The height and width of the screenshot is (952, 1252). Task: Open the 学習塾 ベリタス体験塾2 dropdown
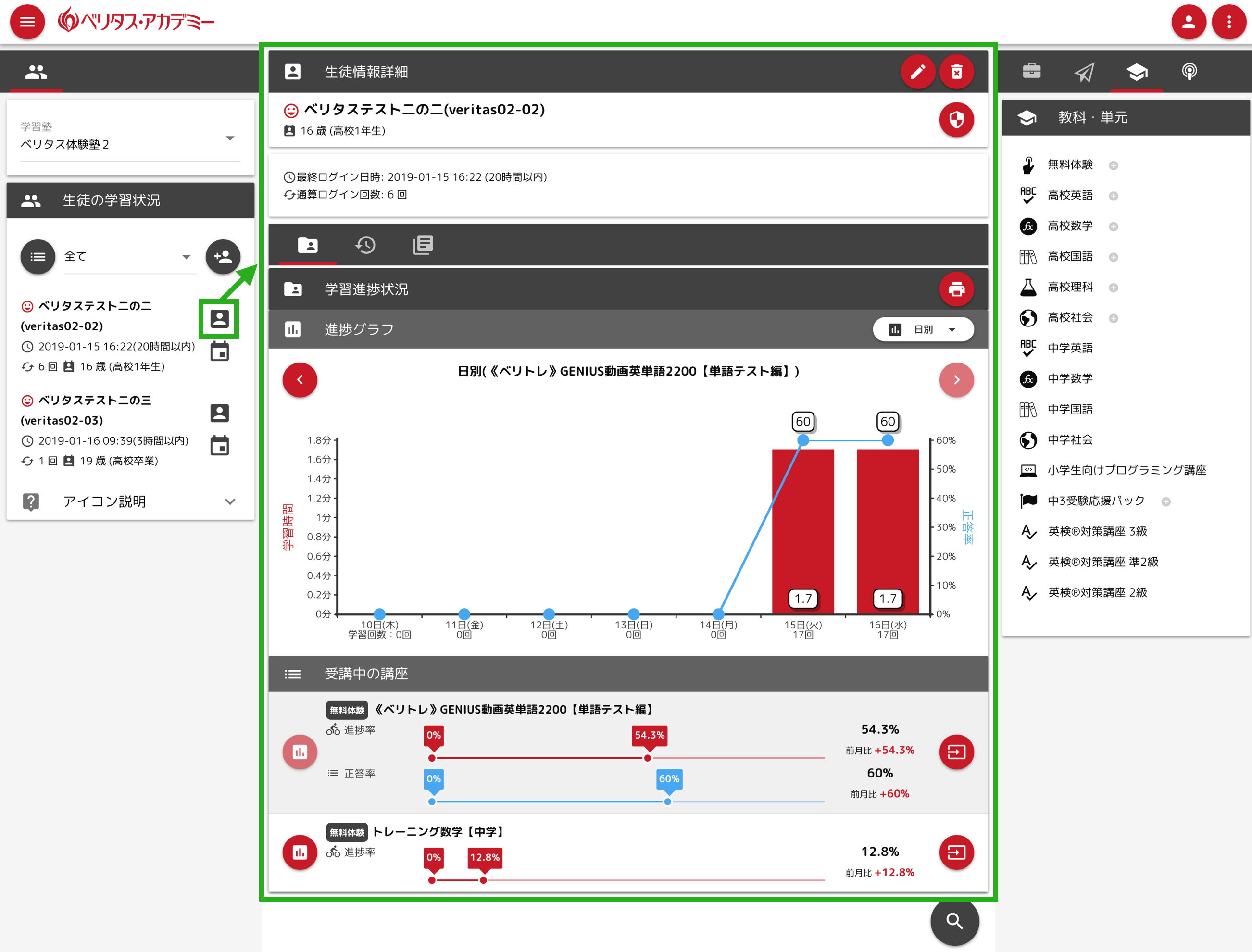point(130,138)
